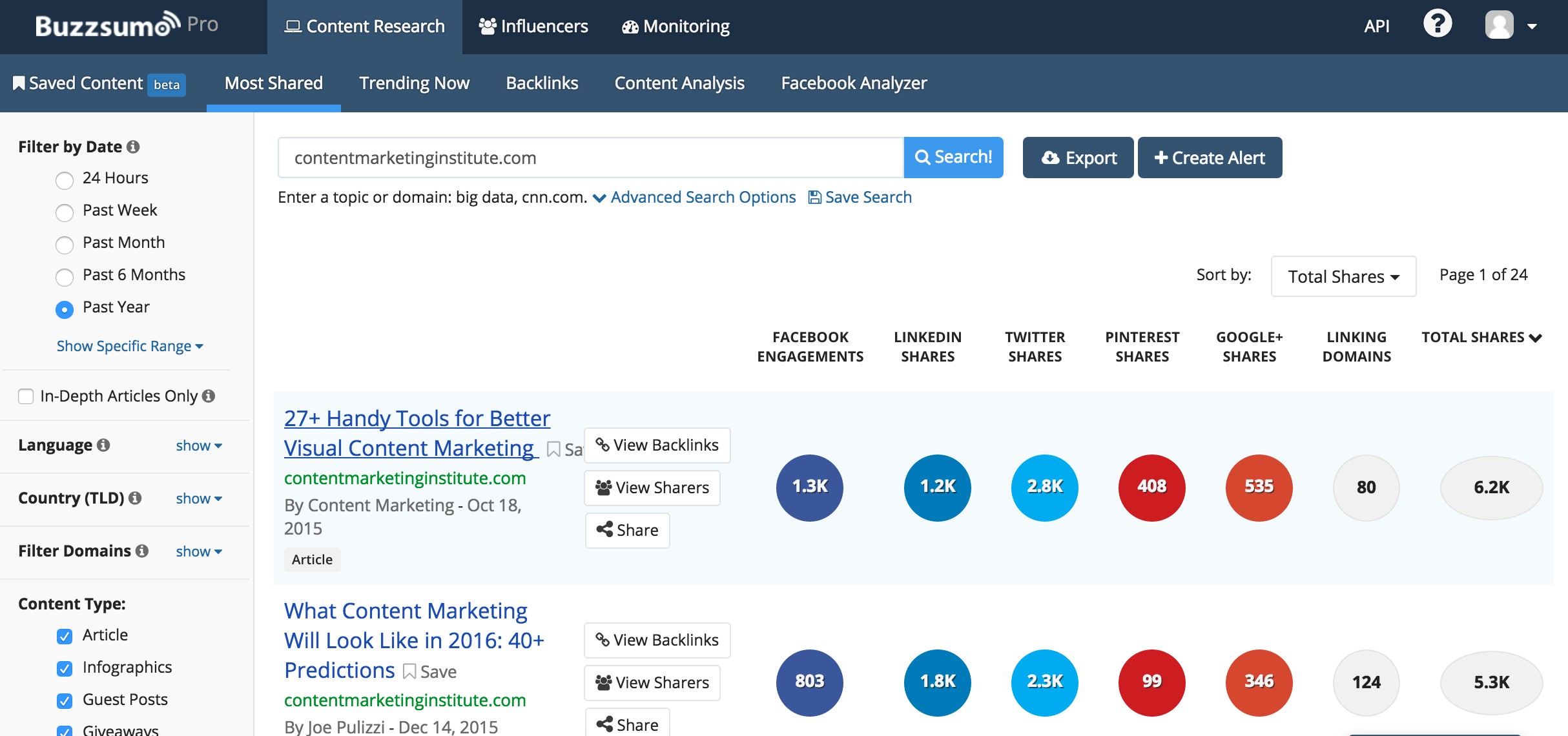Show the Language filter options
Image resolution: width=1568 pixels, height=736 pixels.
199,445
